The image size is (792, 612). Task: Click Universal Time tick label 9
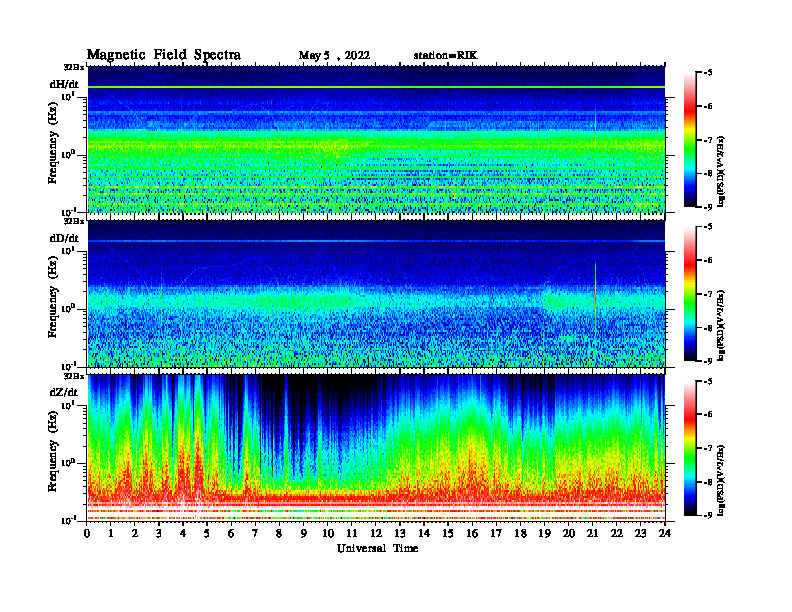click(x=303, y=533)
